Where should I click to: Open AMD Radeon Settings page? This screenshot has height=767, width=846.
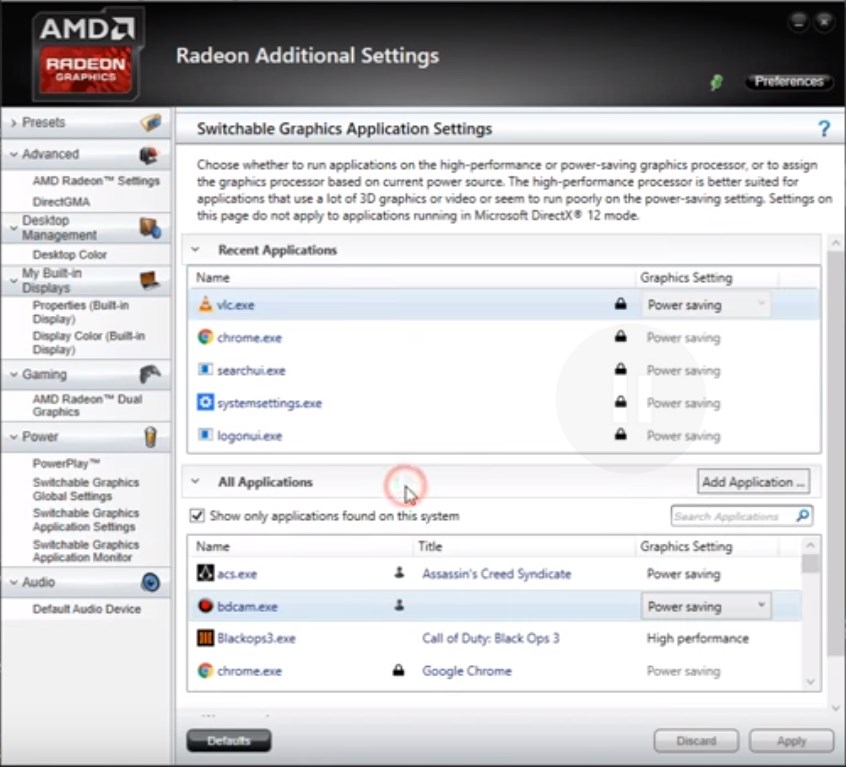(x=96, y=181)
